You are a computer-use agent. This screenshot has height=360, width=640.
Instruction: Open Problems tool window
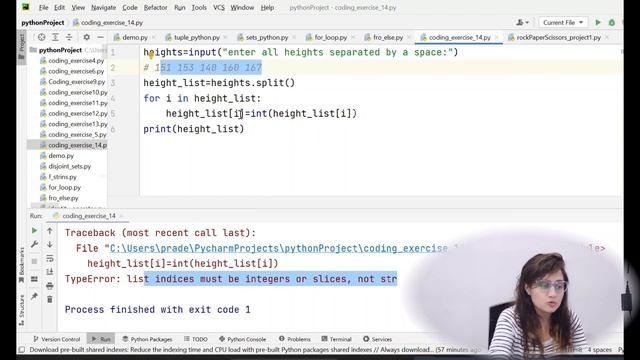coord(295,339)
